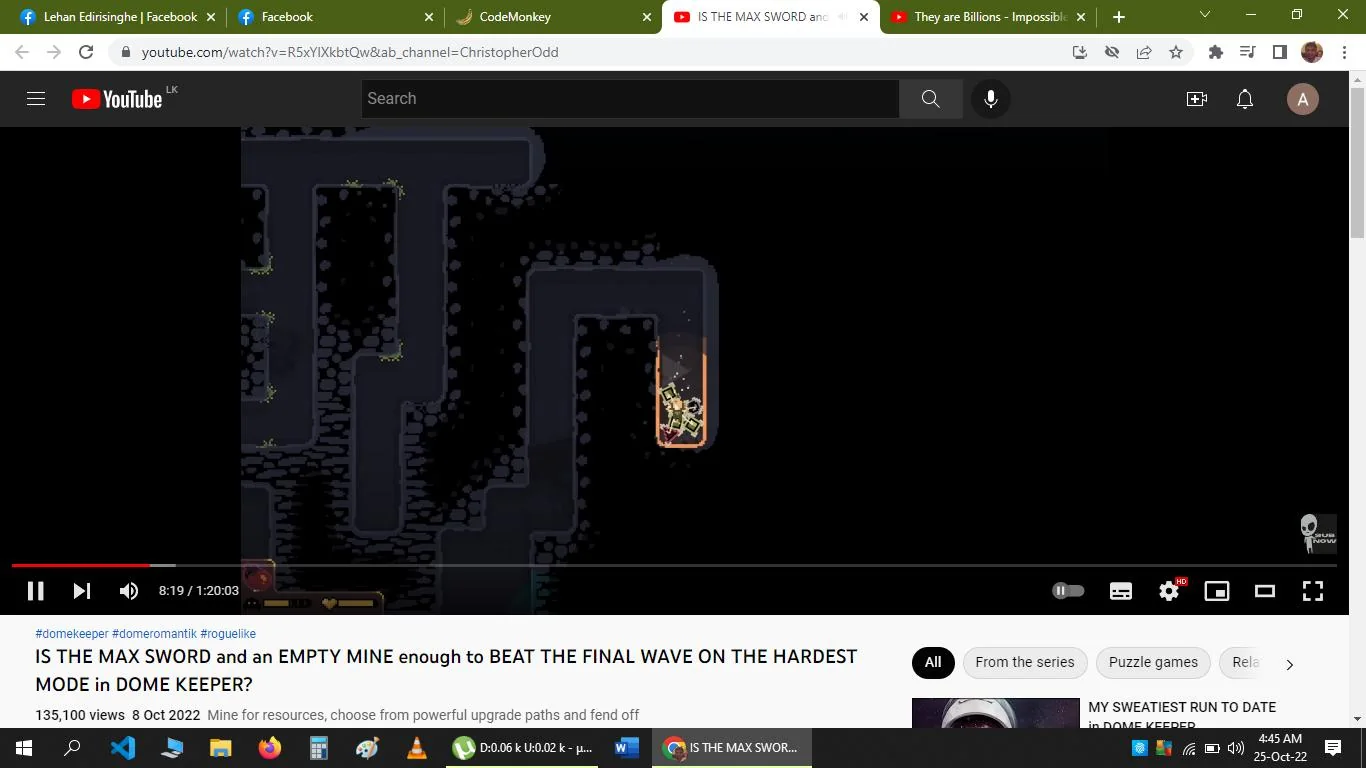Share this page from the address bar
The height and width of the screenshot is (768, 1366).
(x=1144, y=52)
